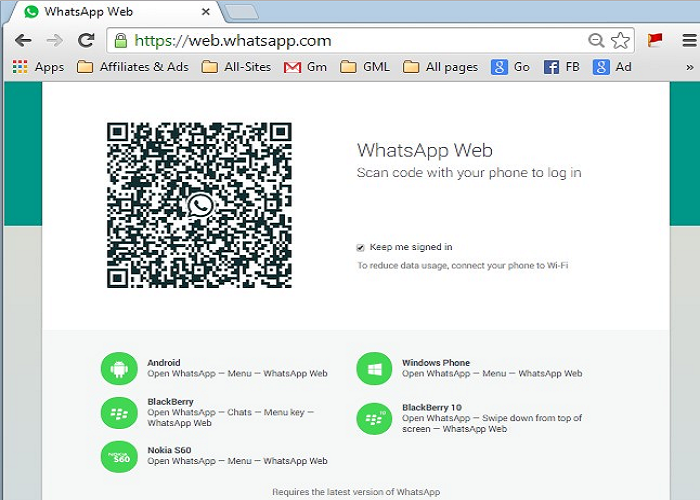Viewport: 700px width, 500px height.
Task: Open the All pages bookmark folder
Action: 440,67
